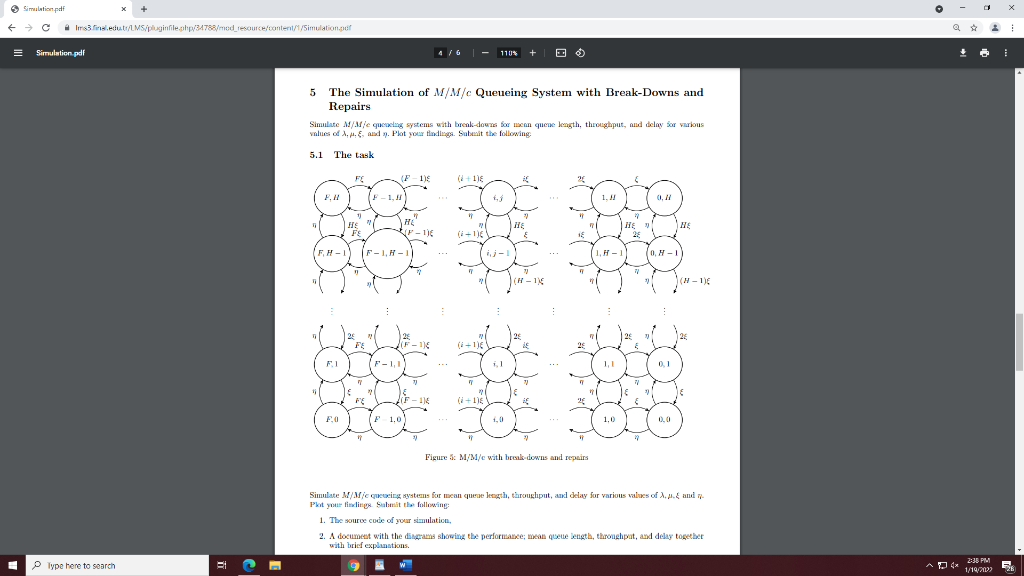1024x576 pixels.
Task: Edit the current page number field
Action: 440,51
